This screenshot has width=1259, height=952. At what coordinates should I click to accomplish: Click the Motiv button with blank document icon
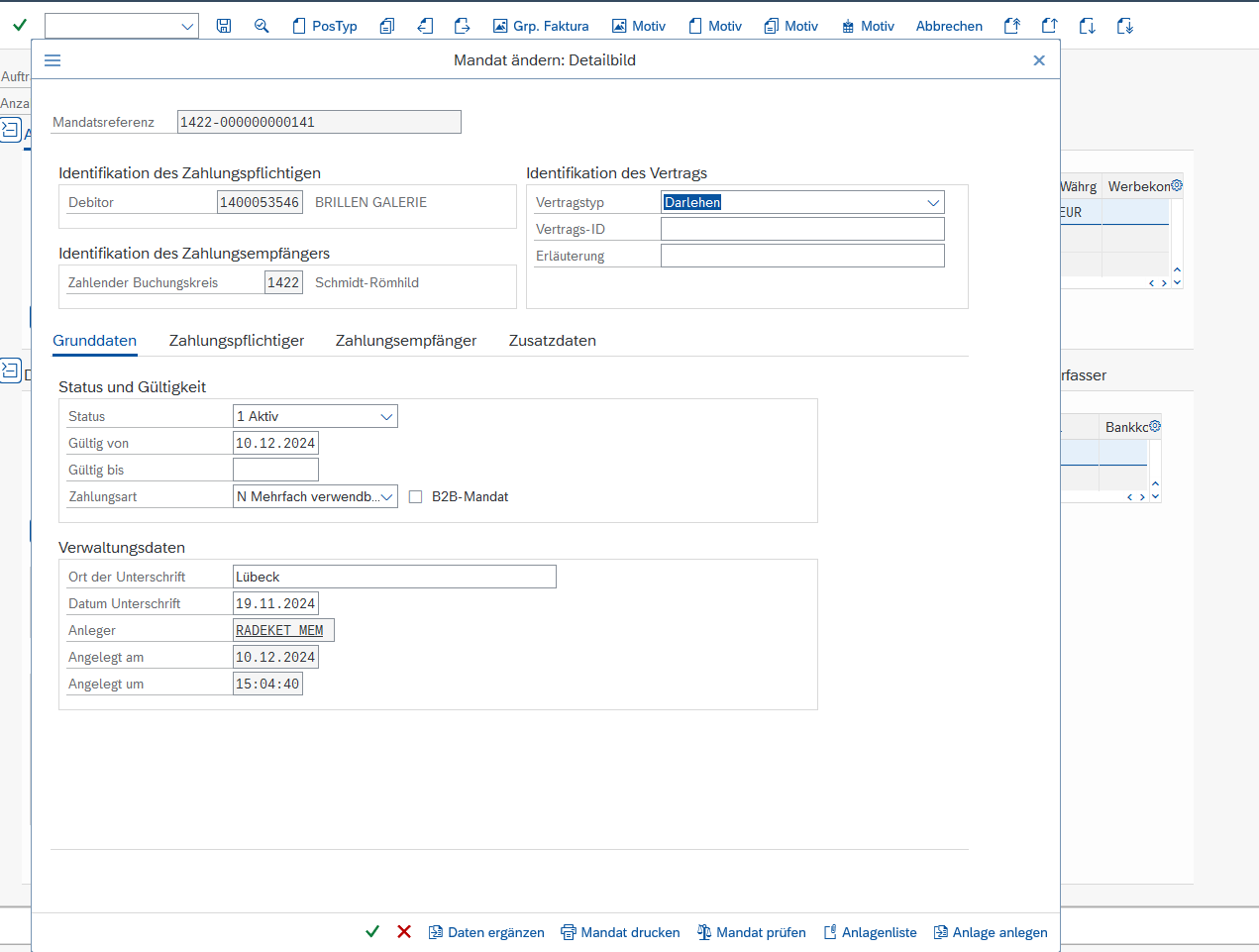tap(715, 26)
